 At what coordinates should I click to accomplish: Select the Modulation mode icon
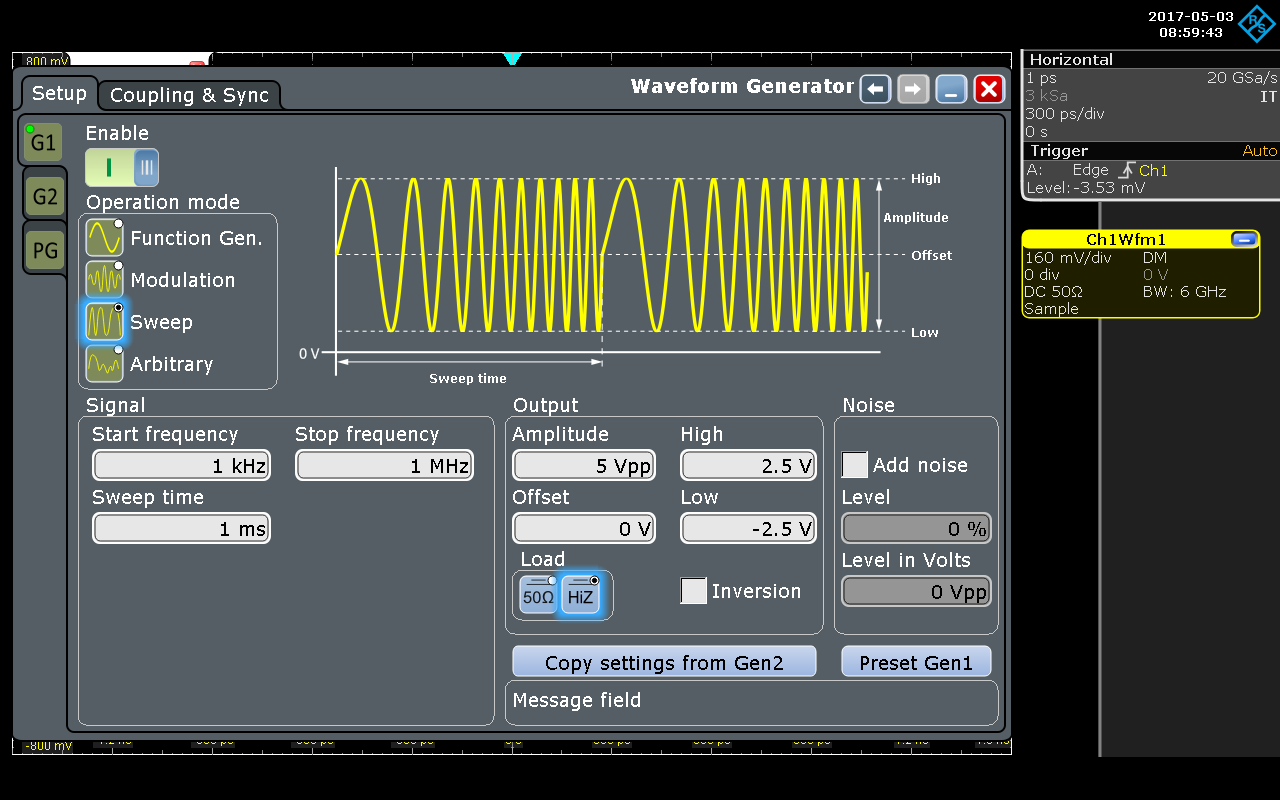(104, 280)
